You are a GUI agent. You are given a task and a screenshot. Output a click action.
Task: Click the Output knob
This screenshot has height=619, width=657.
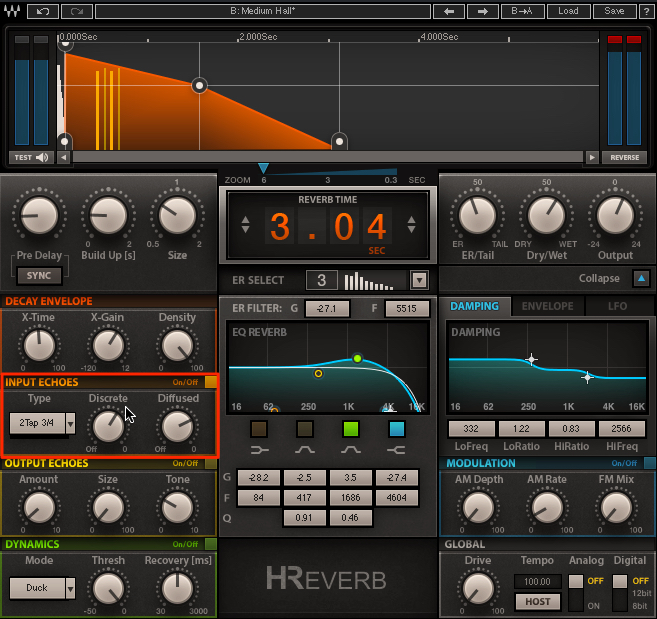(x=615, y=215)
